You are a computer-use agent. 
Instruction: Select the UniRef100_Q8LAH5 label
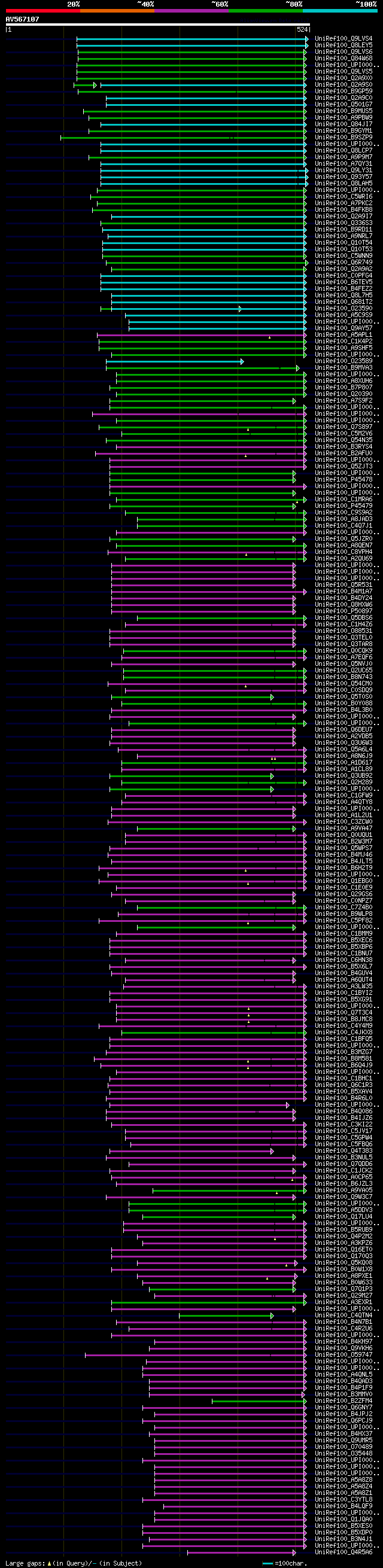344,184
